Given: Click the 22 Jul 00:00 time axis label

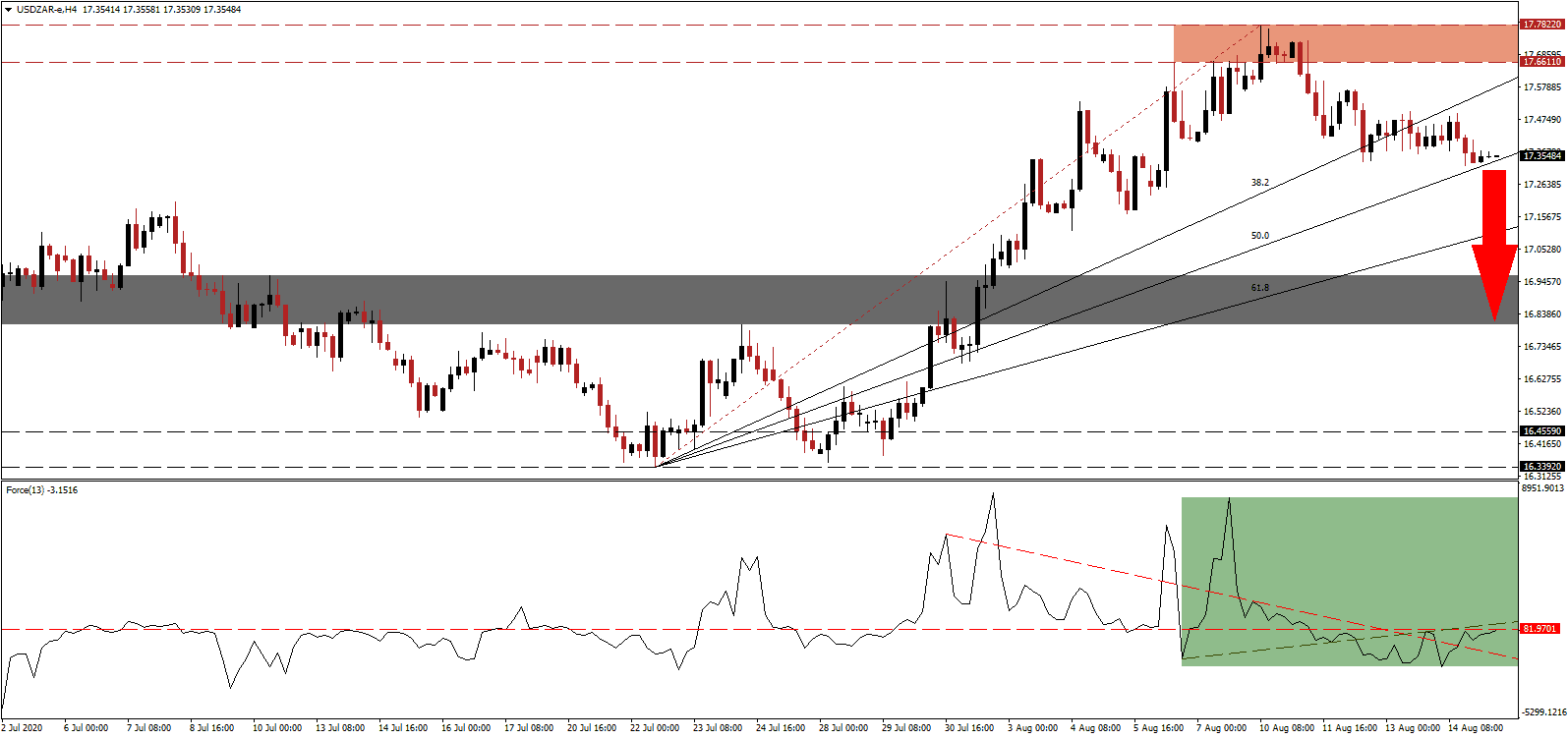Looking at the screenshot, I should [654, 728].
